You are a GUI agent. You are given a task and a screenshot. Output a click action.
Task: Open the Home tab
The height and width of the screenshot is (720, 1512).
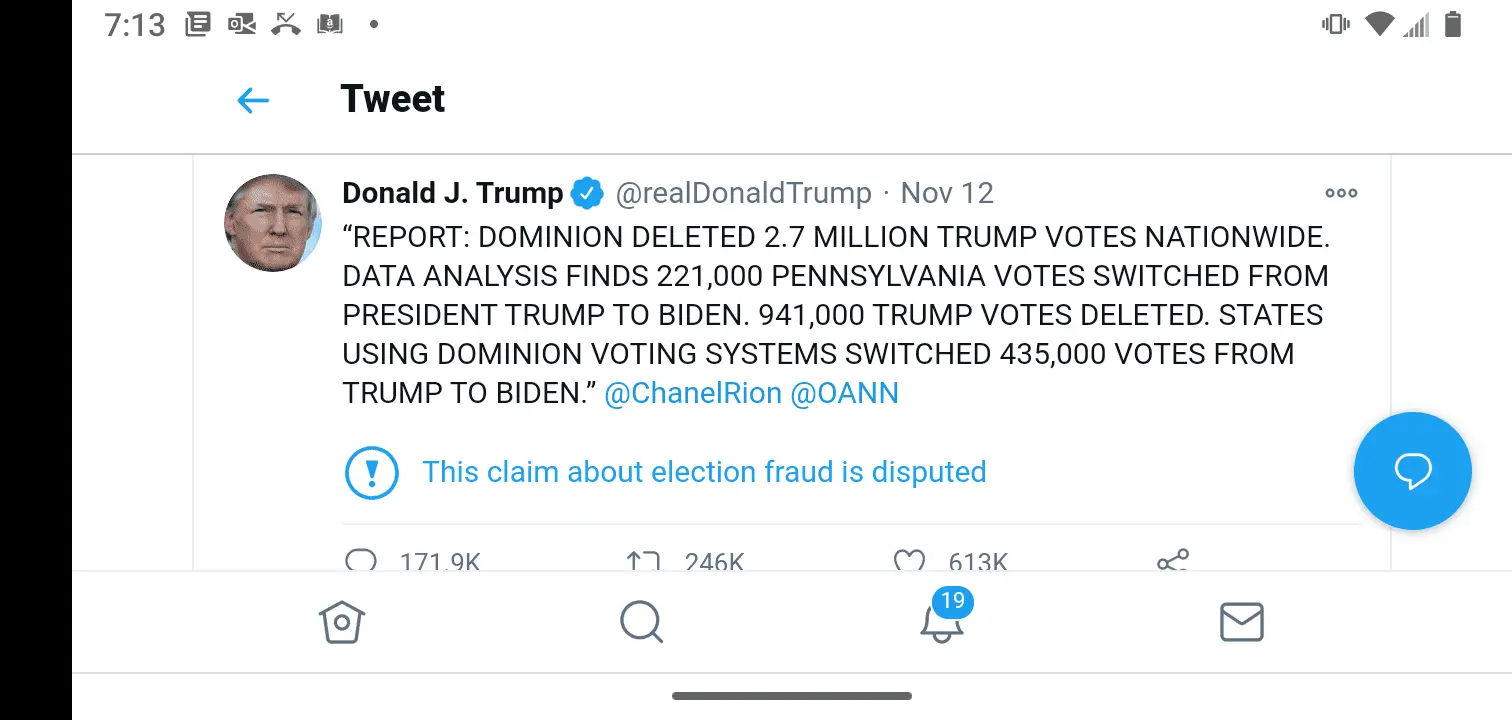pos(342,622)
